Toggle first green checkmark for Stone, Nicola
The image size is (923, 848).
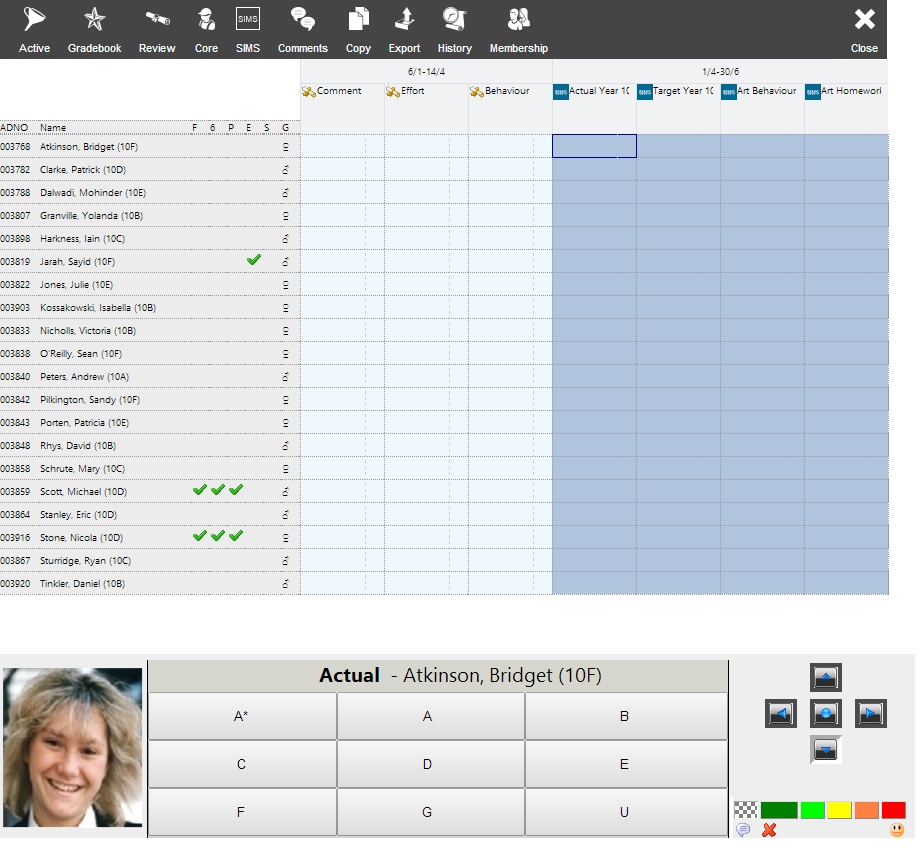tap(200, 536)
